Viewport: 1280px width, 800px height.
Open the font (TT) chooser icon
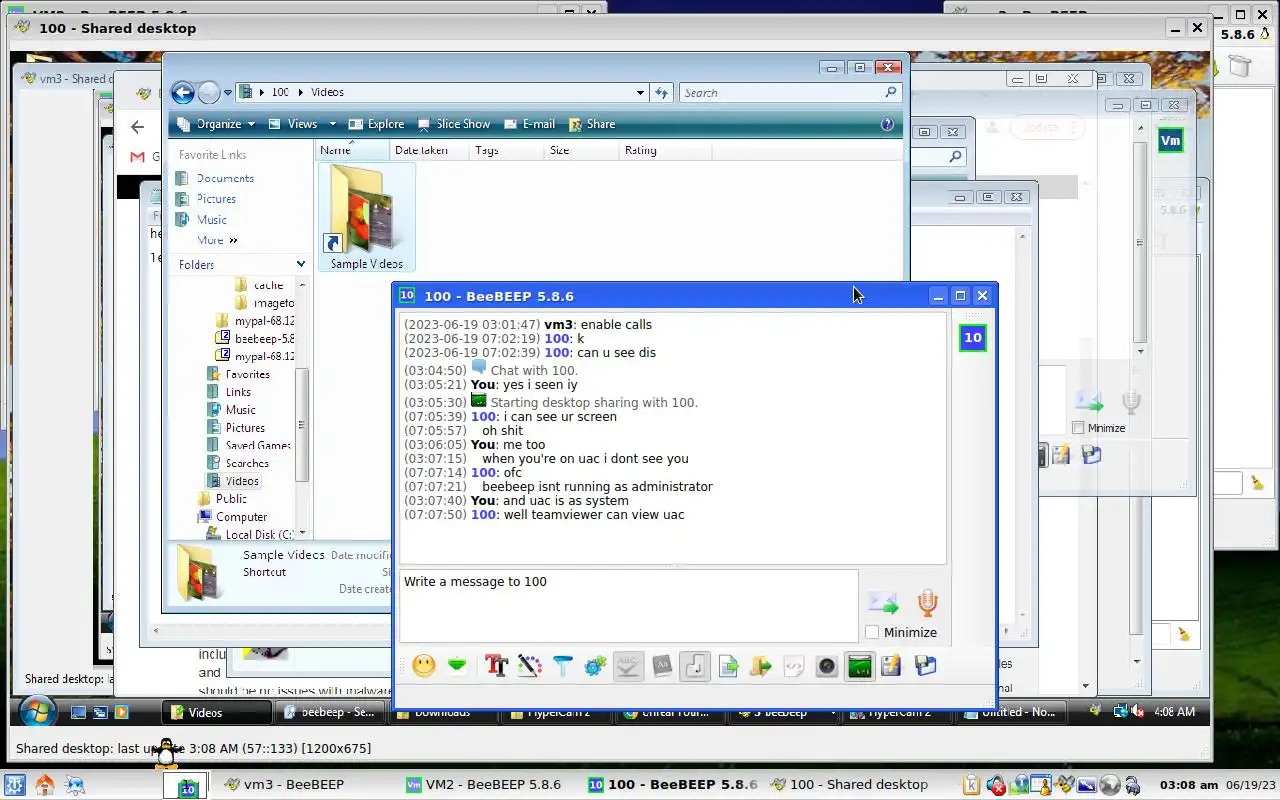point(496,665)
